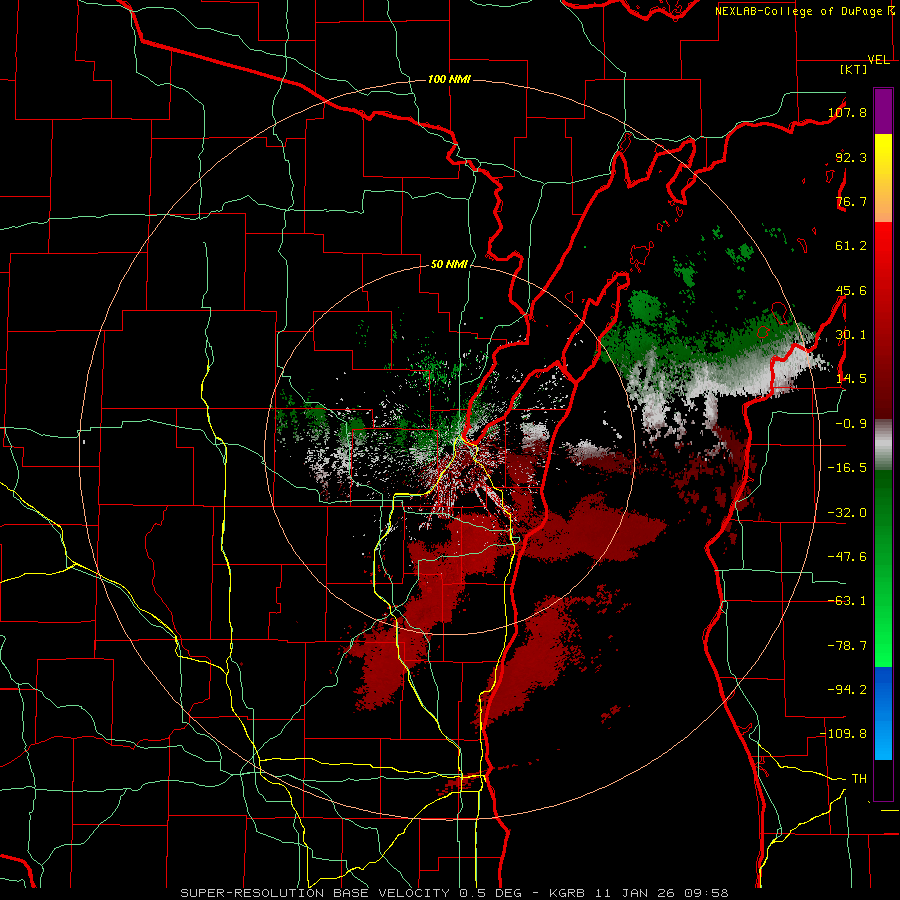900x900 pixels.
Task: Click the VEL legend title
Action: (x=879, y=60)
